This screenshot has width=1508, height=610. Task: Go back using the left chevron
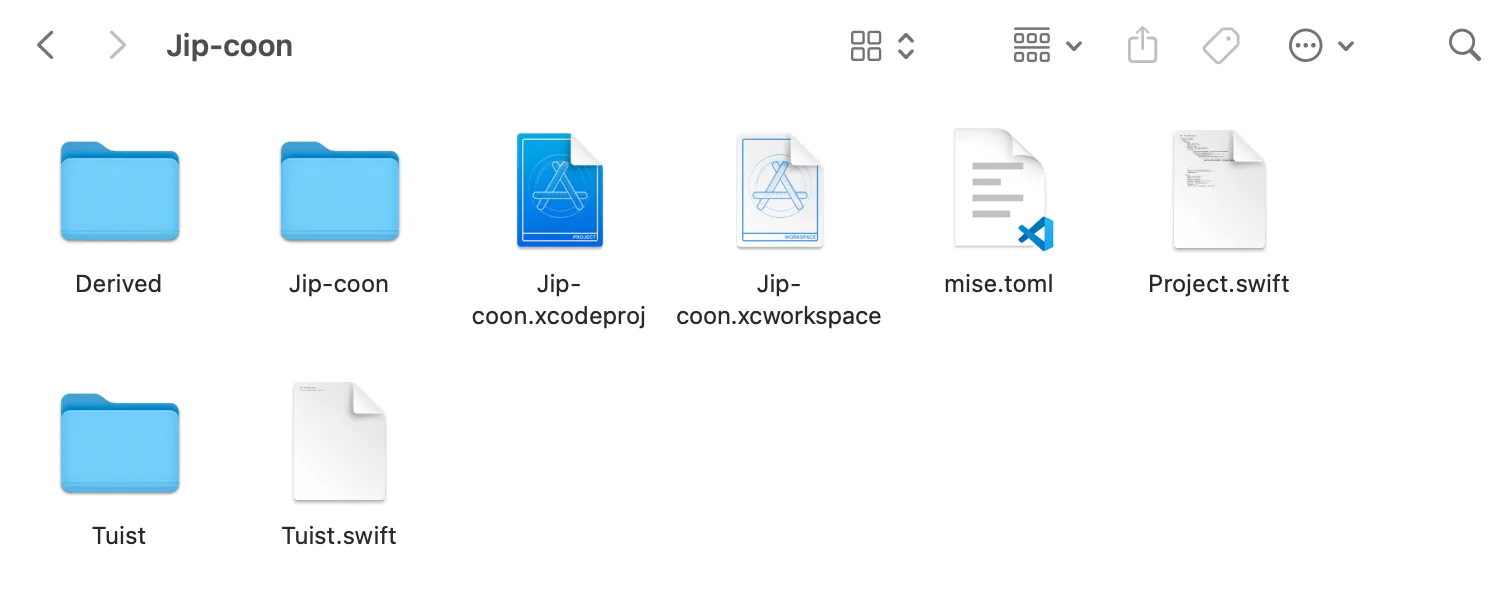pos(45,45)
